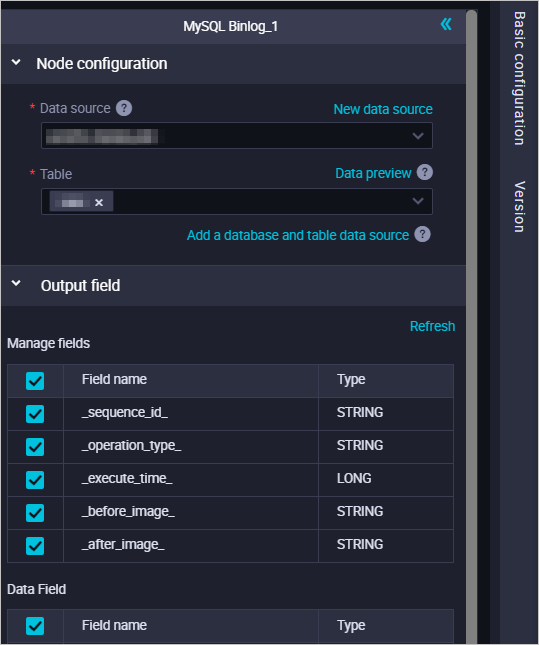This screenshot has height=645, width=539.
Task: Click the Node configuration heading text
Action: point(102,64)
